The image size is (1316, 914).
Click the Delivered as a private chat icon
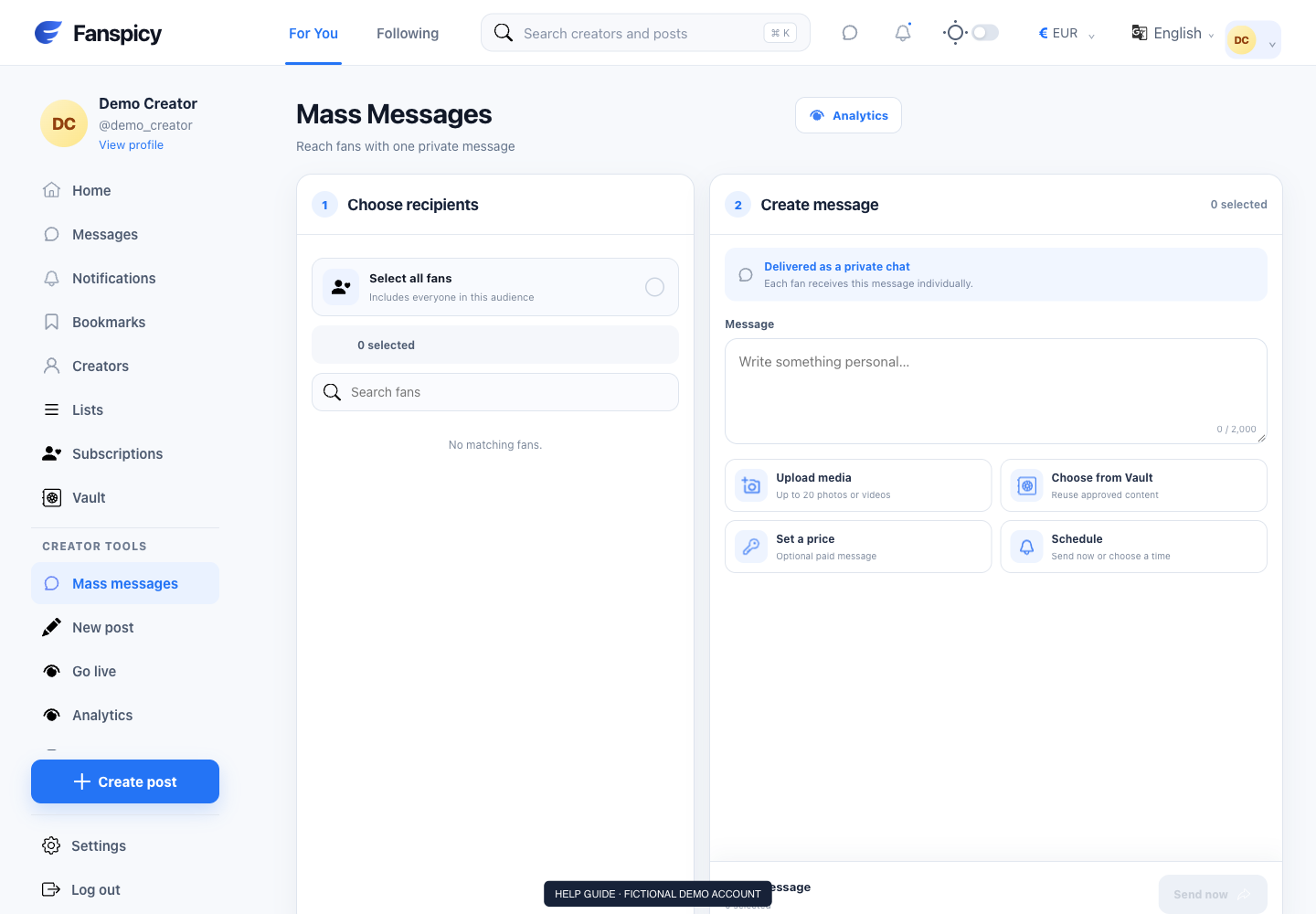(x=746, y=274)
